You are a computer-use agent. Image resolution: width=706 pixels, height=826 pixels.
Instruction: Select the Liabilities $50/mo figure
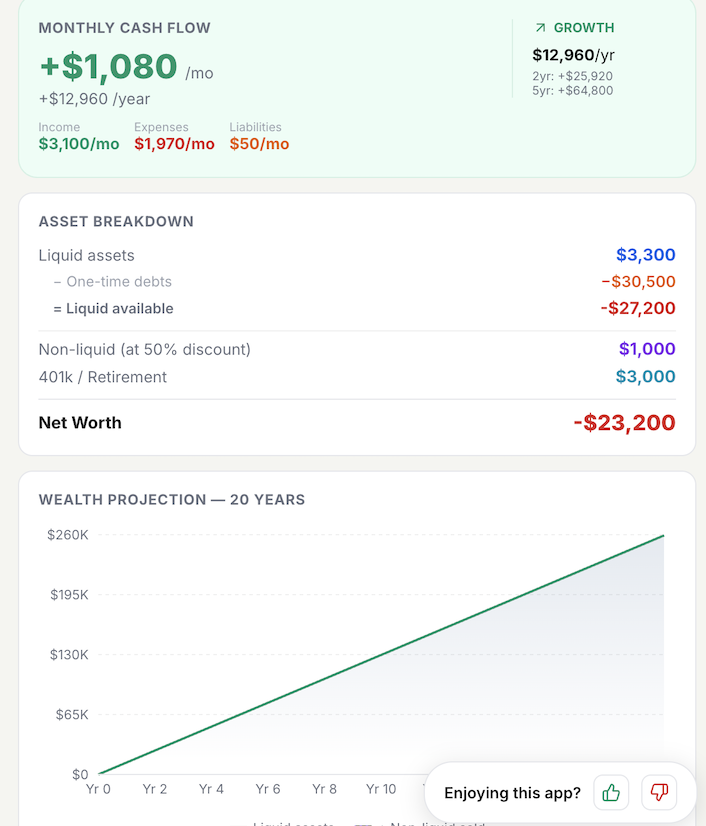[x=259, y=144]
